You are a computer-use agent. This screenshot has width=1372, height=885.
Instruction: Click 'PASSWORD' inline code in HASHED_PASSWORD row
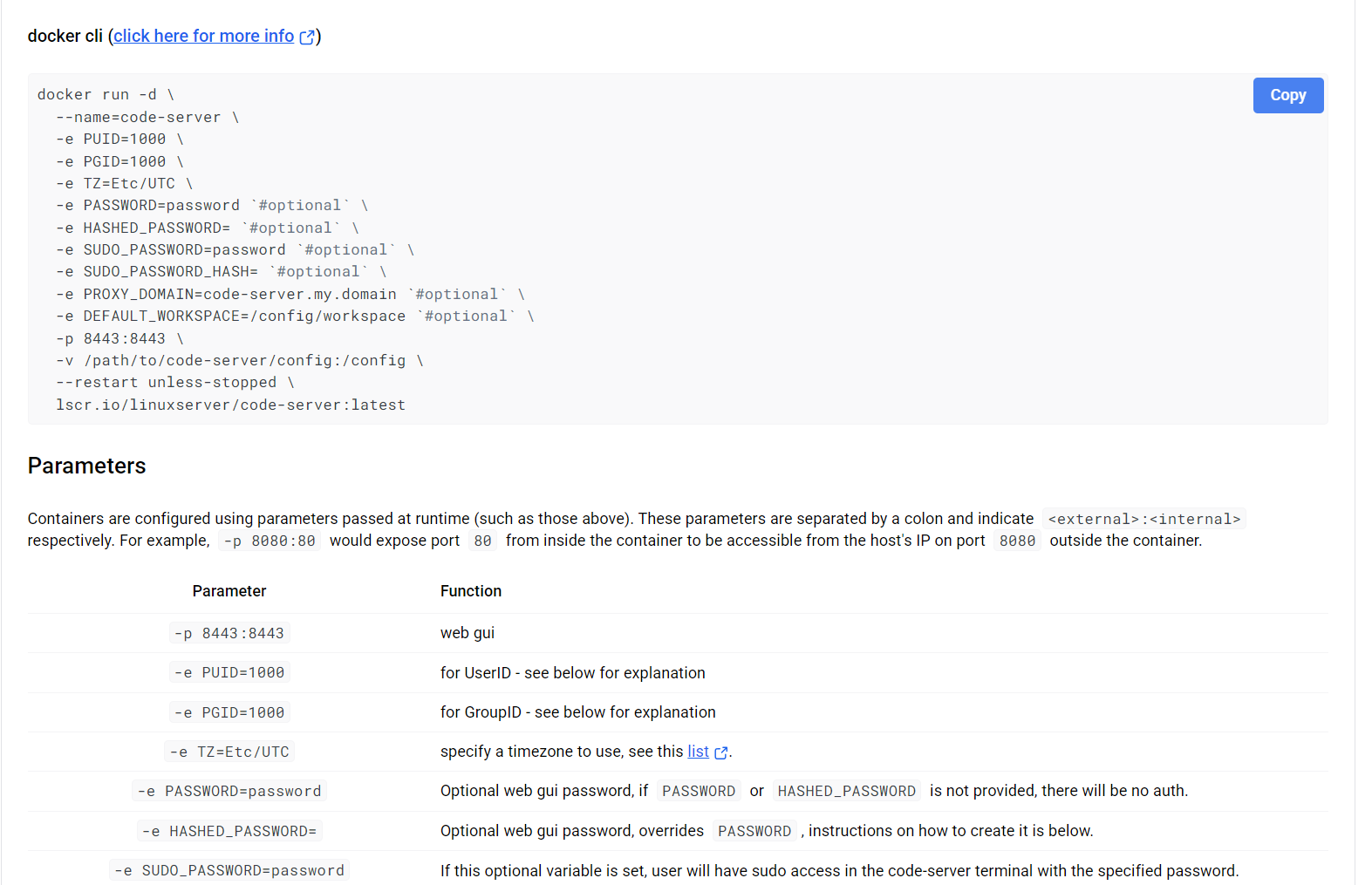pyautogui.click(x=754, y=831)
